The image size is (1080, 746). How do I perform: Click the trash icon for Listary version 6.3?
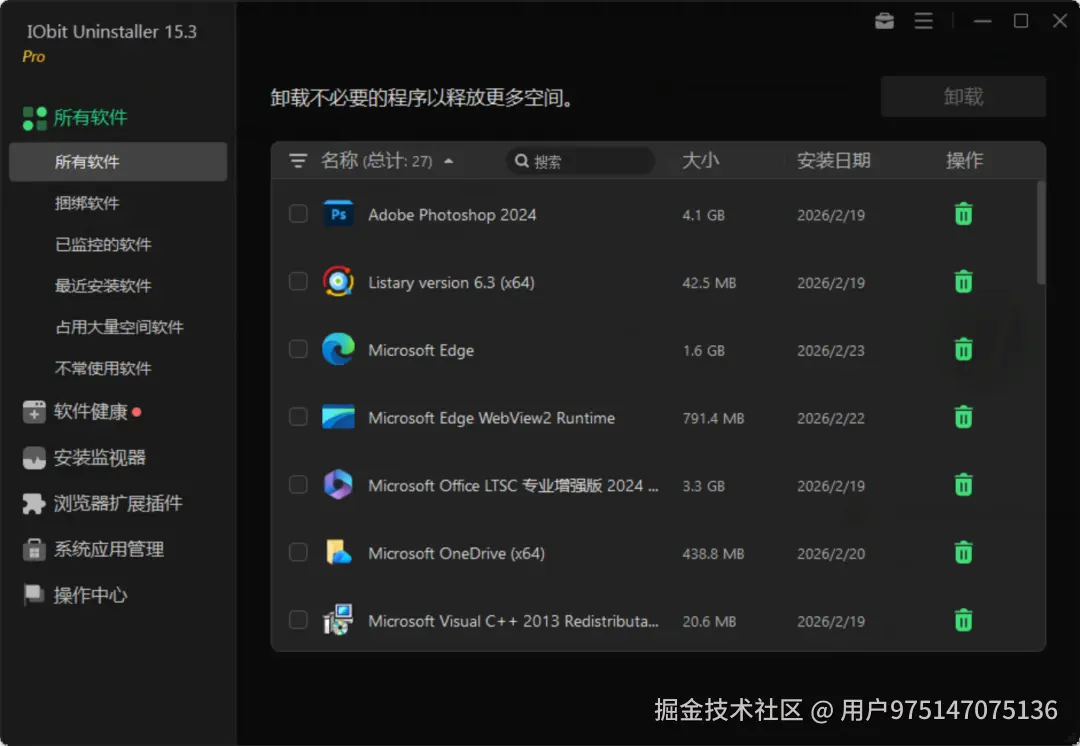(963, 282)
